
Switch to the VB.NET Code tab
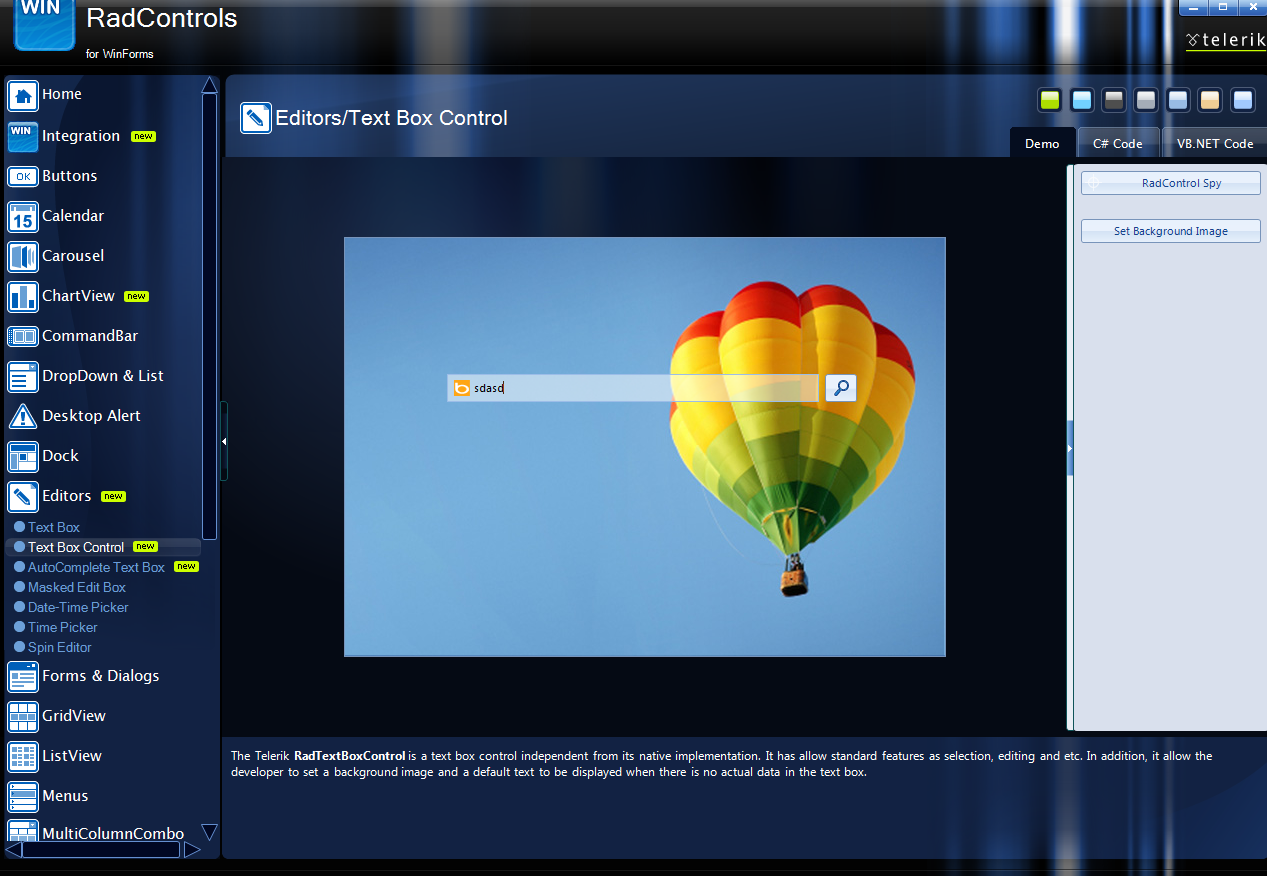(x=1214, y=143)
